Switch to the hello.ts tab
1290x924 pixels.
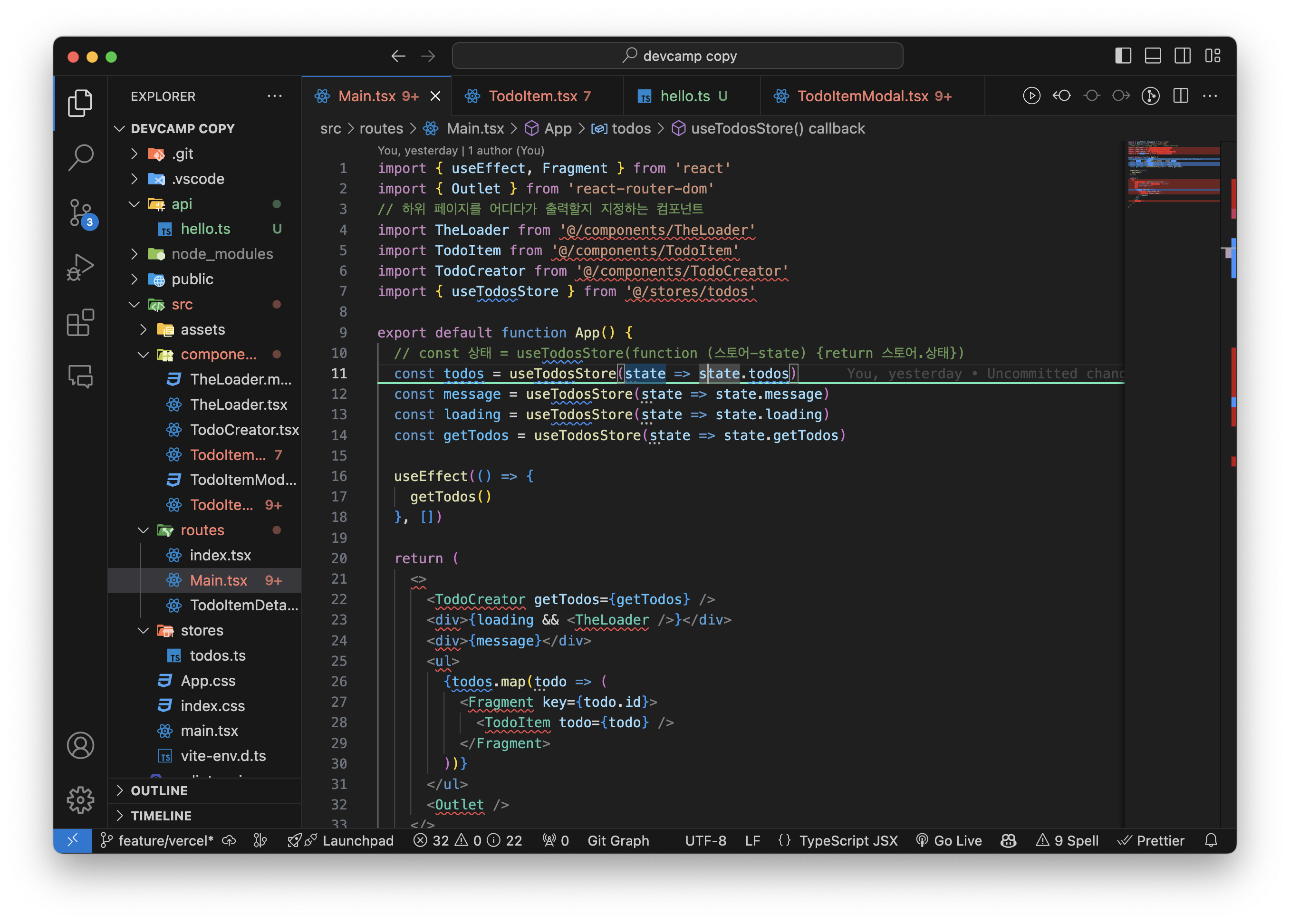click(x=684, y=96)
